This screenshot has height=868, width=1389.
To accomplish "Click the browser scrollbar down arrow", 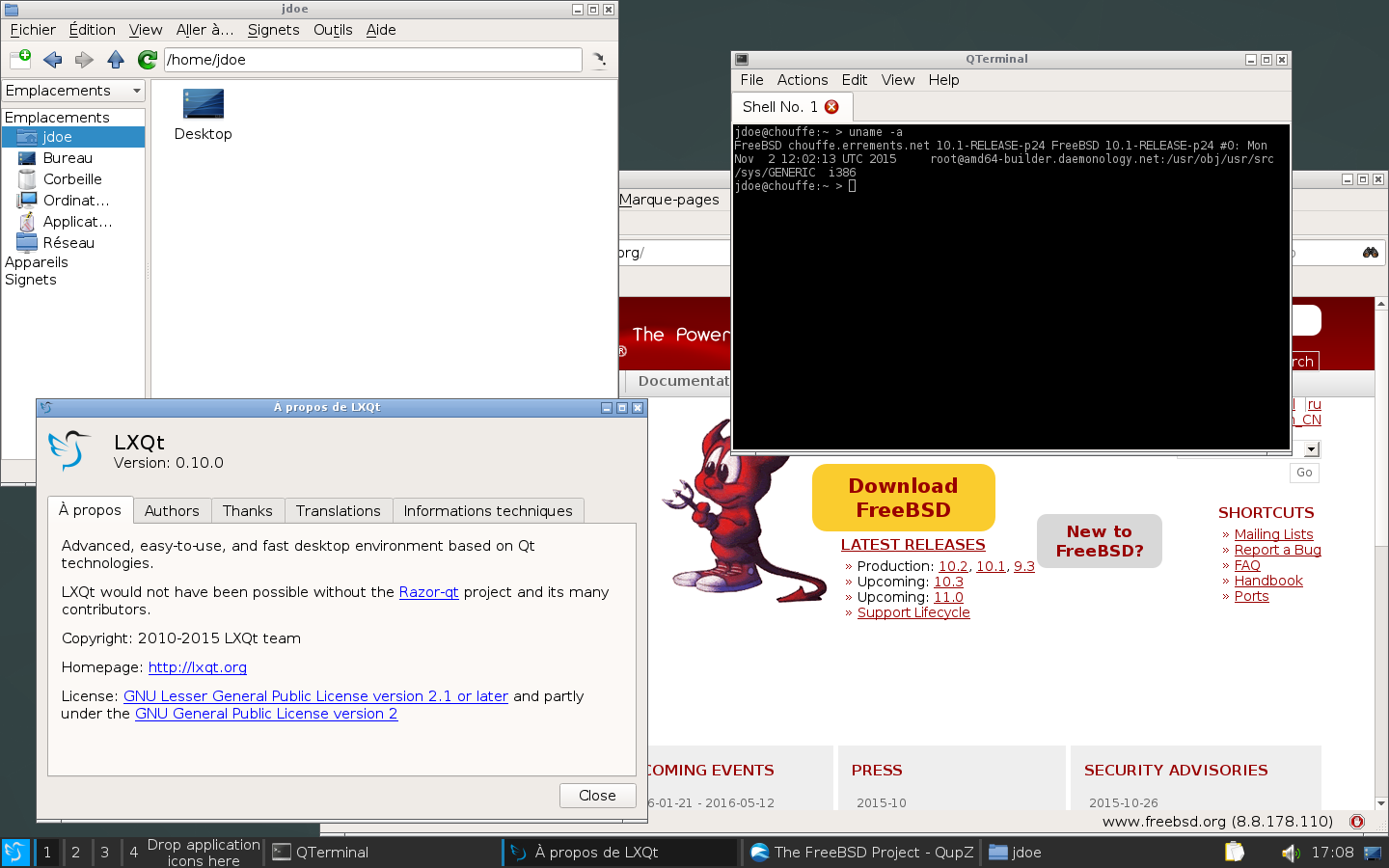I will [1381, 802].
